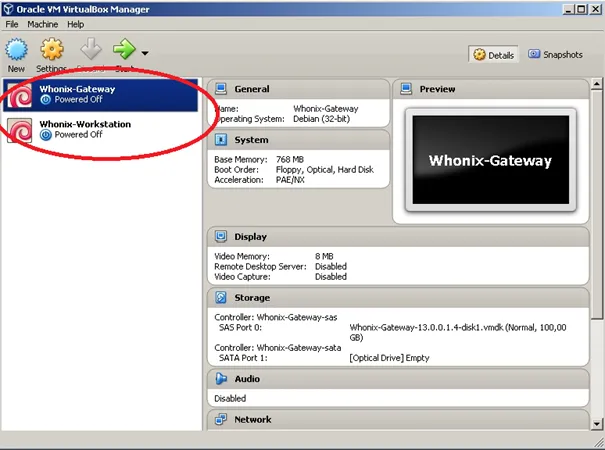The width and height of the screenshot is (605, 450).
Task: Click the Whonix-Gateway Debian swirl icon
Action: [20, 95]
